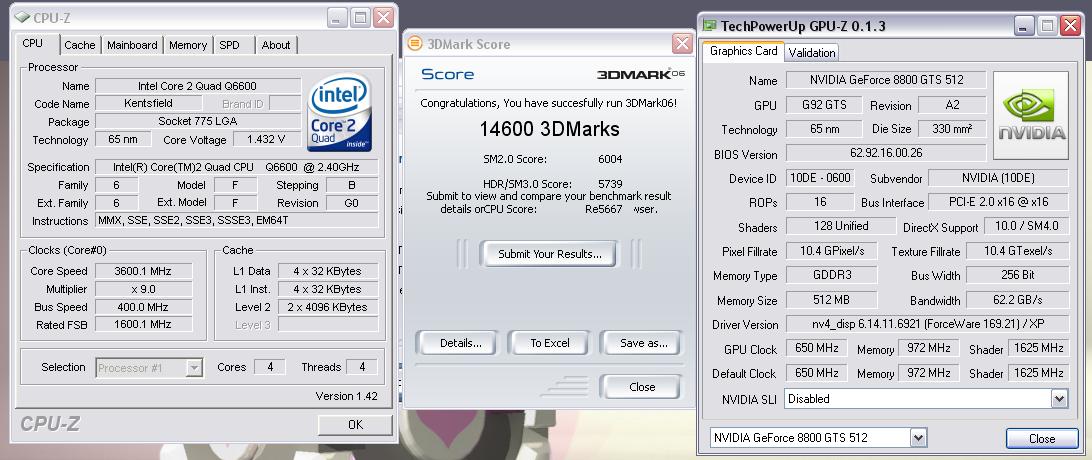Click the HDR/SM3.0 Score value 5739
The height and width of the screenshot is (460, 1092).
coord(610,184)
